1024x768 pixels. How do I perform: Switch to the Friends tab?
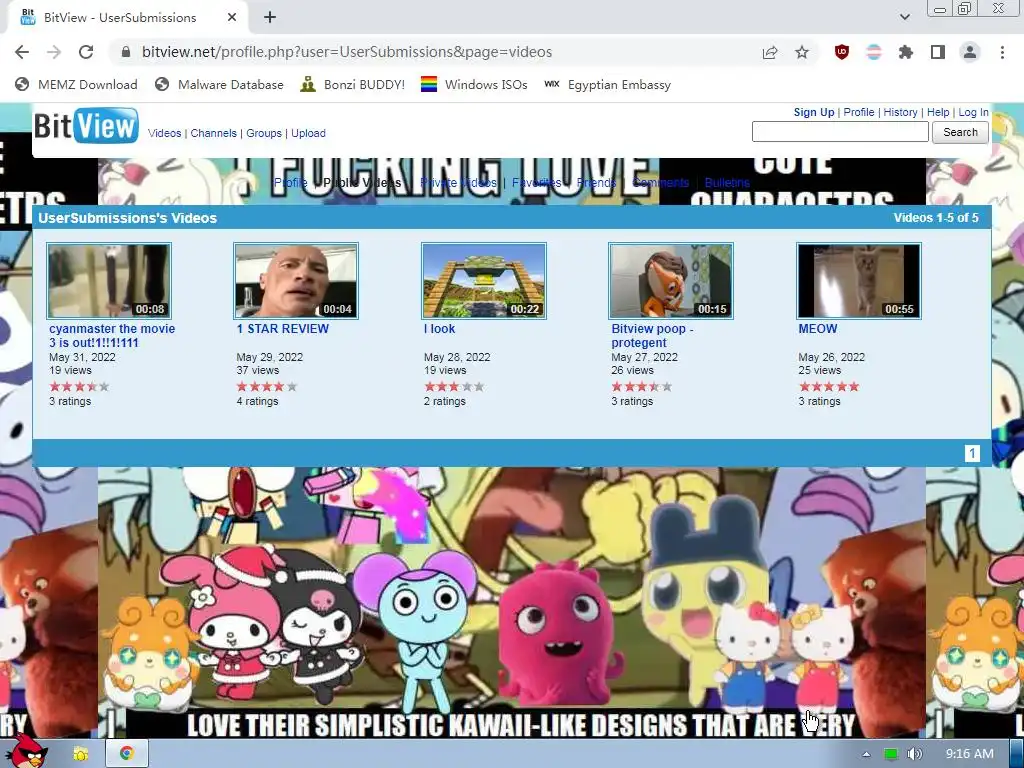tap(596, 183)
